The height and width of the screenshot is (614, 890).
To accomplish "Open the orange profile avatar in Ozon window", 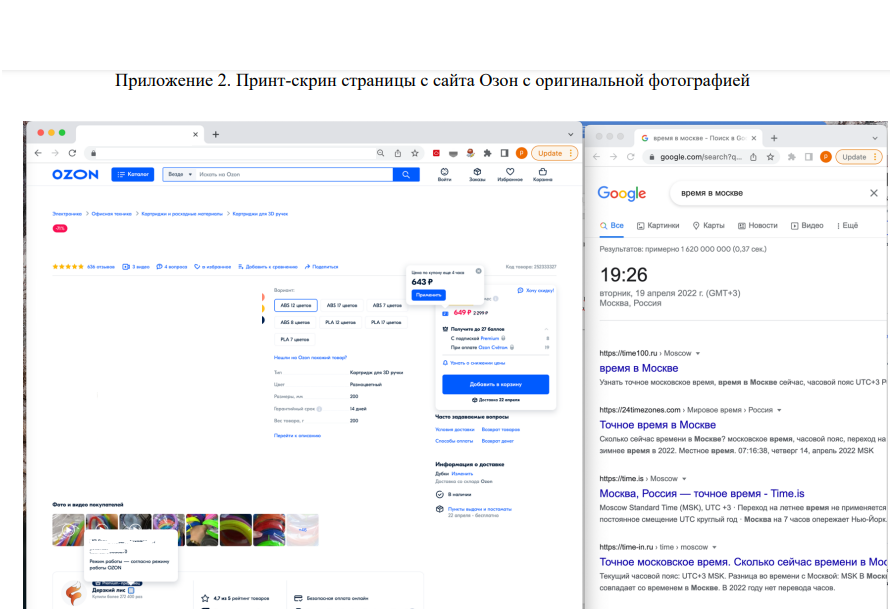I will (x=522, y=153).
